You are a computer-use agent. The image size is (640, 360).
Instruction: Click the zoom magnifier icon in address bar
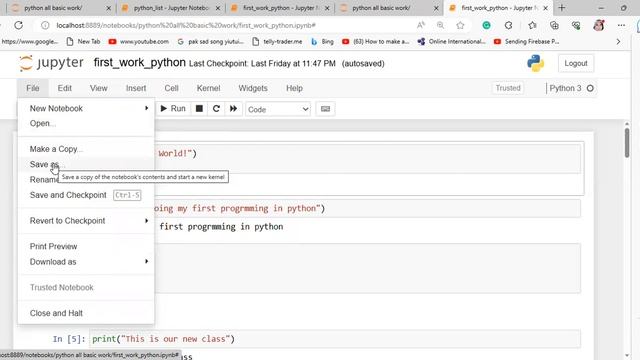440,25
